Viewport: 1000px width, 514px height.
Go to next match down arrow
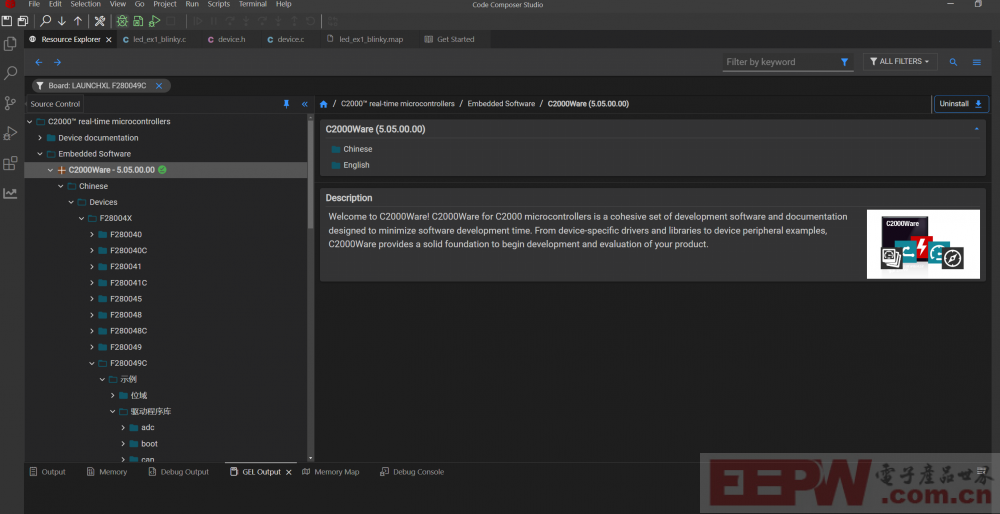pyautogui.click(x=62, y=21)
